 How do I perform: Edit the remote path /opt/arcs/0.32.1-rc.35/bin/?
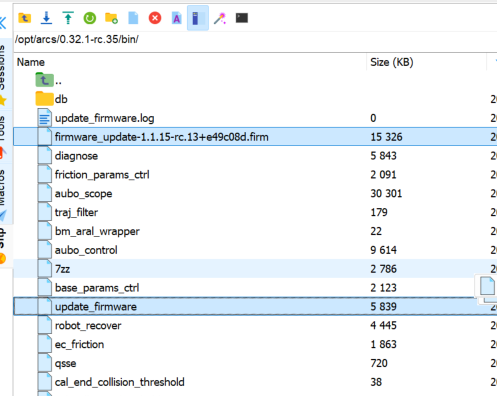coord(255,39)
